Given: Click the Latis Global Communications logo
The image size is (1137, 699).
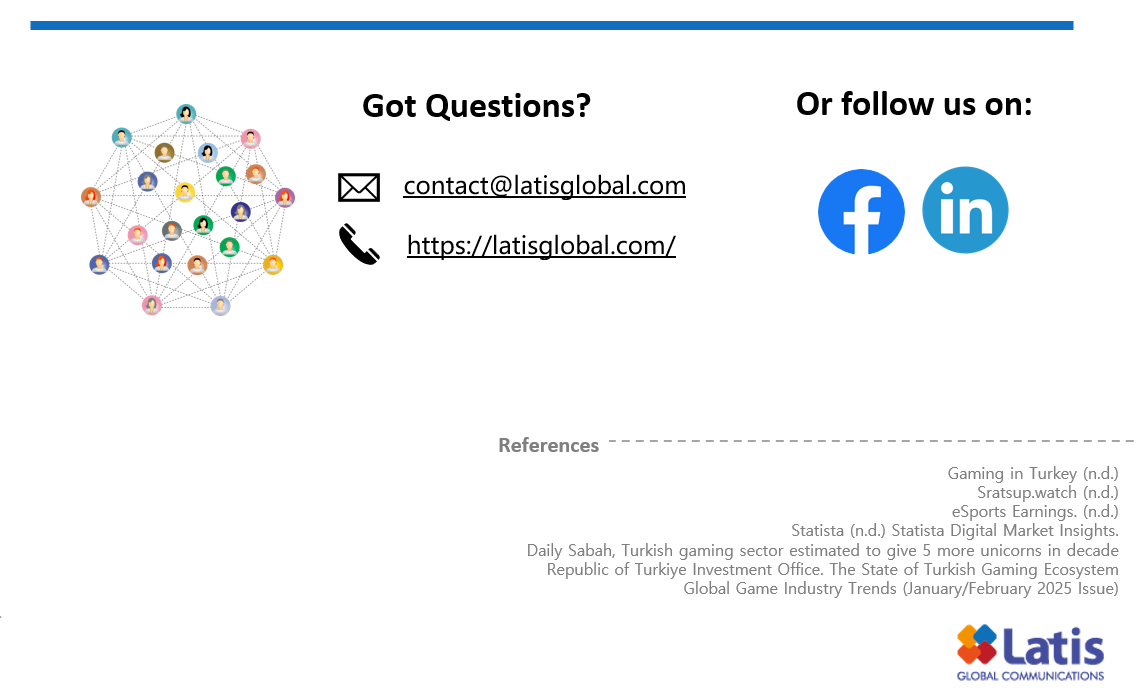Looking at the screenshot, I should tap(1030, 652).
